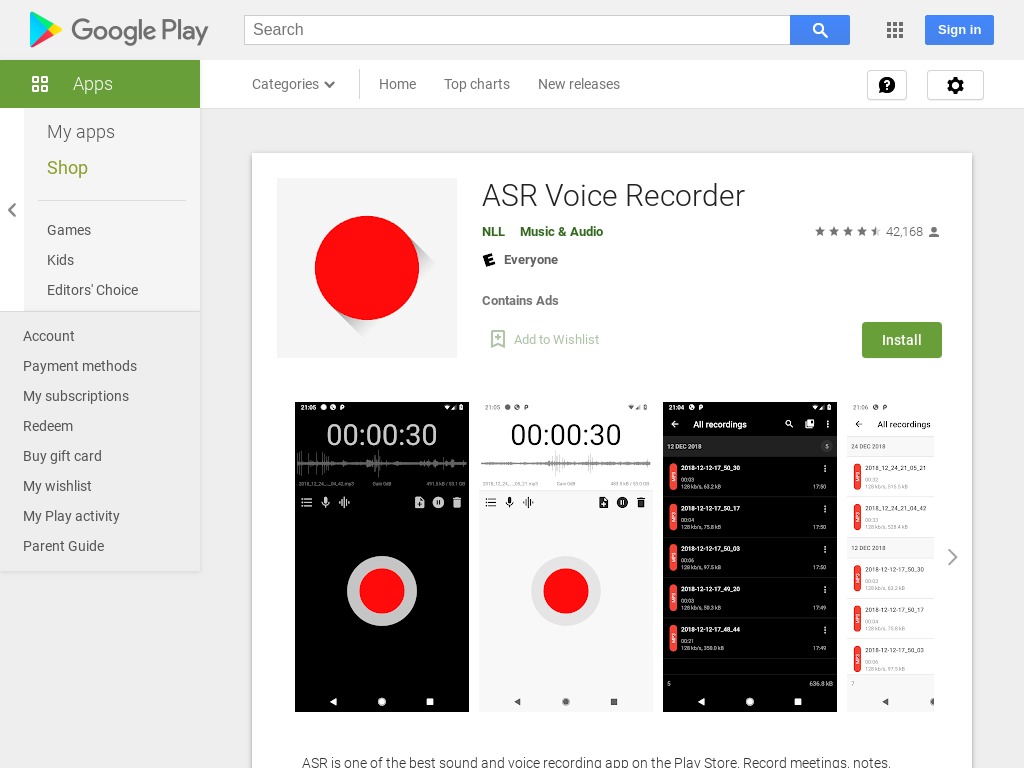
Task: Click into the Search input field
Action: point(517,30)
